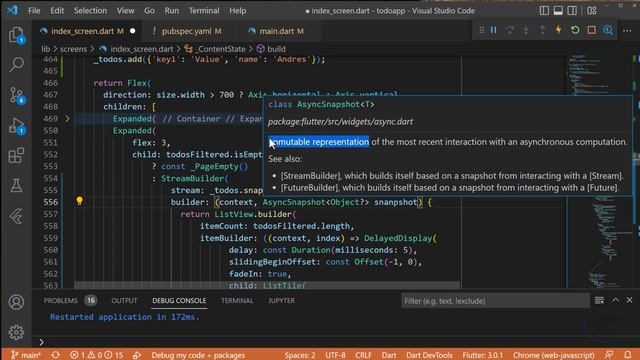Viewport: 640px width, 360px height.
Task: Open the PROBLEMS panel tab
Action: click(60, 301)
